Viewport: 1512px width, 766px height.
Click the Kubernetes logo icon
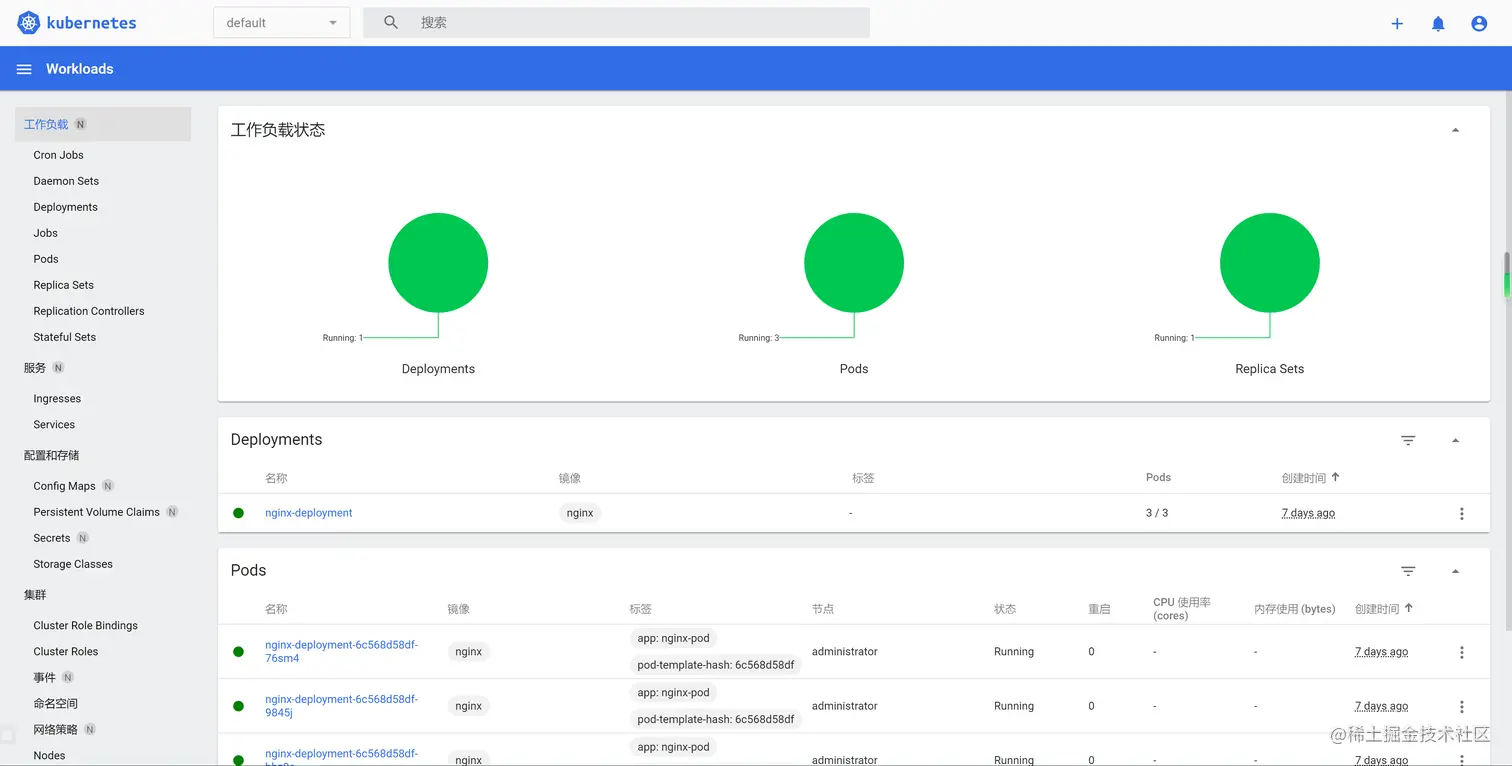point(28,22)
